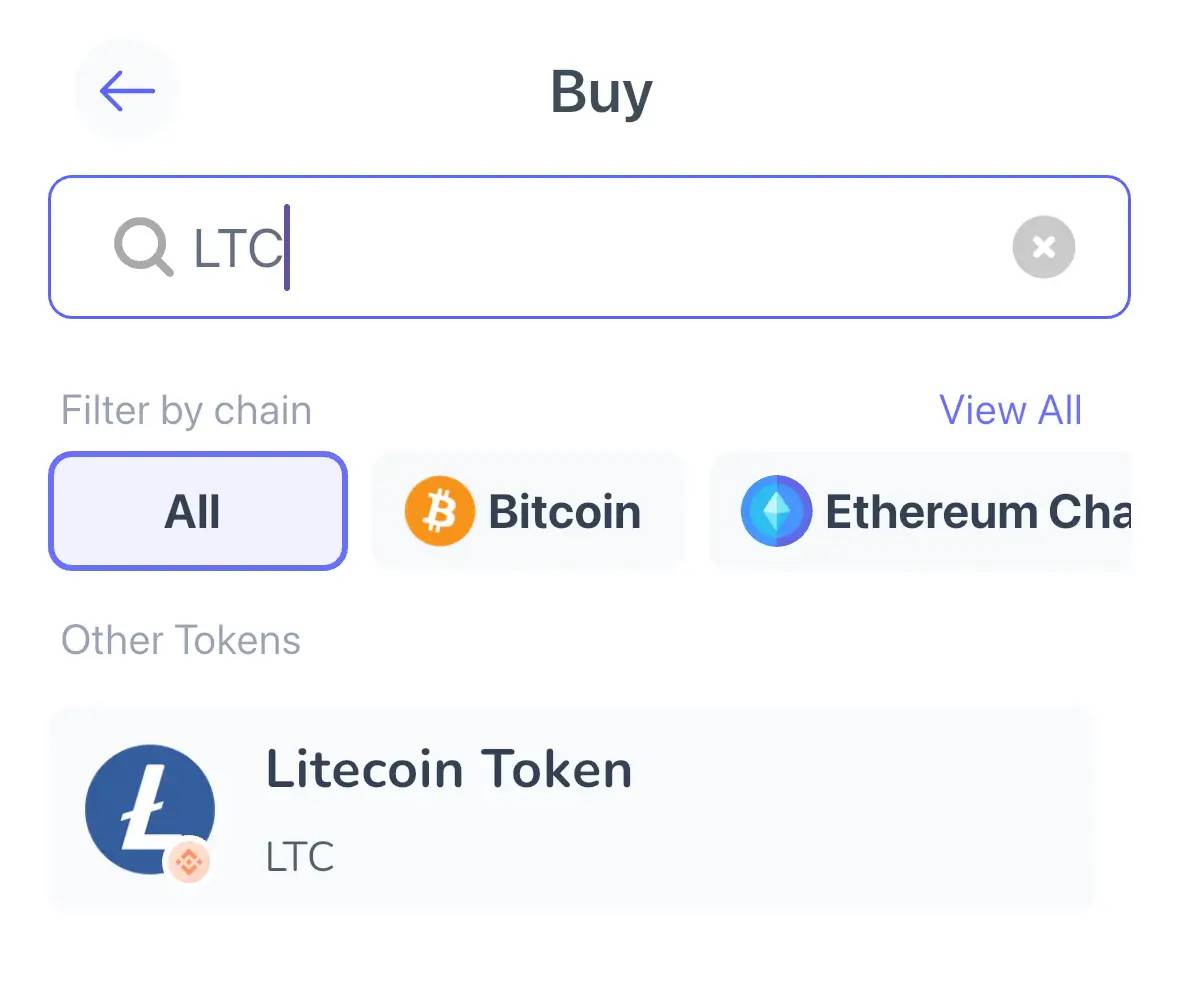This screenshot has width=1179, height=981.
Task: Click the Buy page title
Action: point(601,92)
